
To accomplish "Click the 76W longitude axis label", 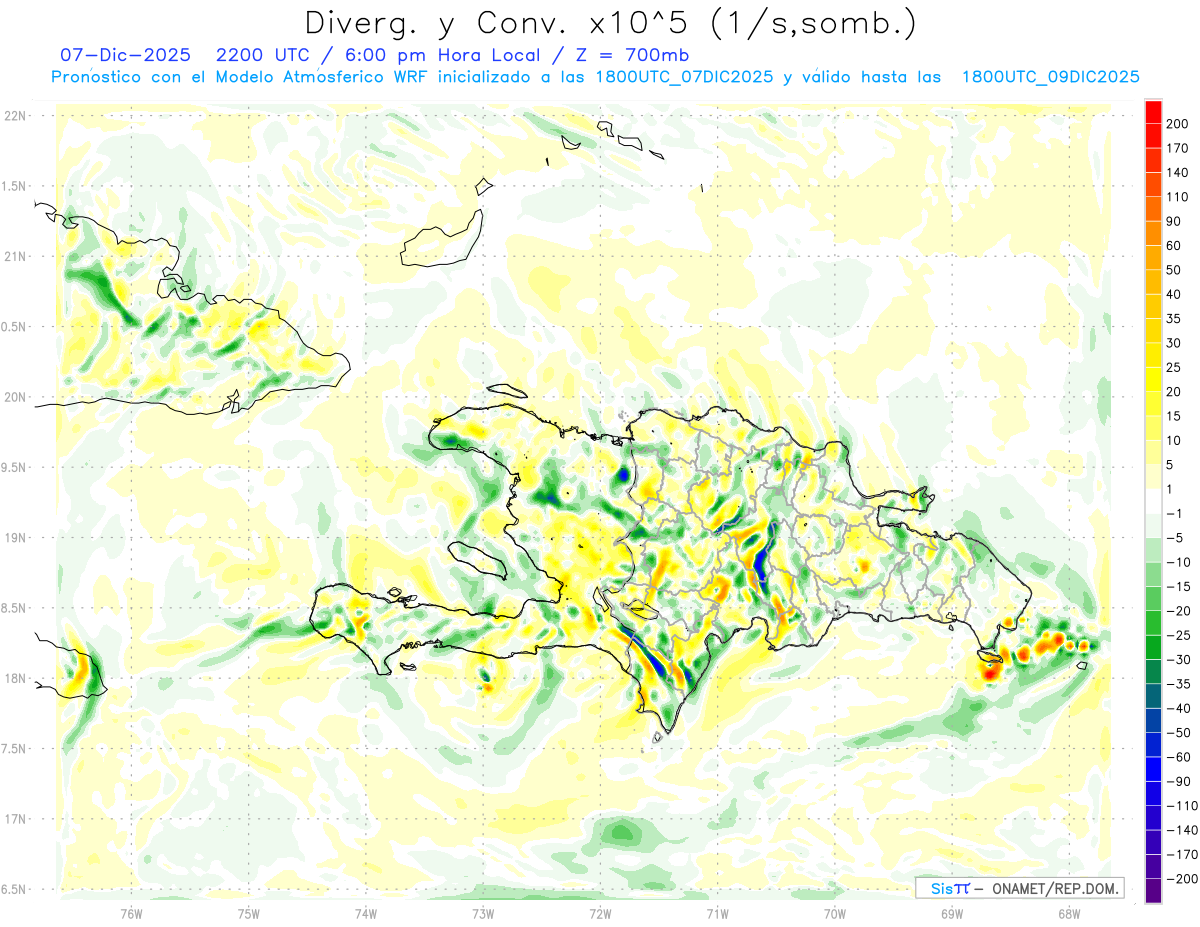I will pos(132,913).
